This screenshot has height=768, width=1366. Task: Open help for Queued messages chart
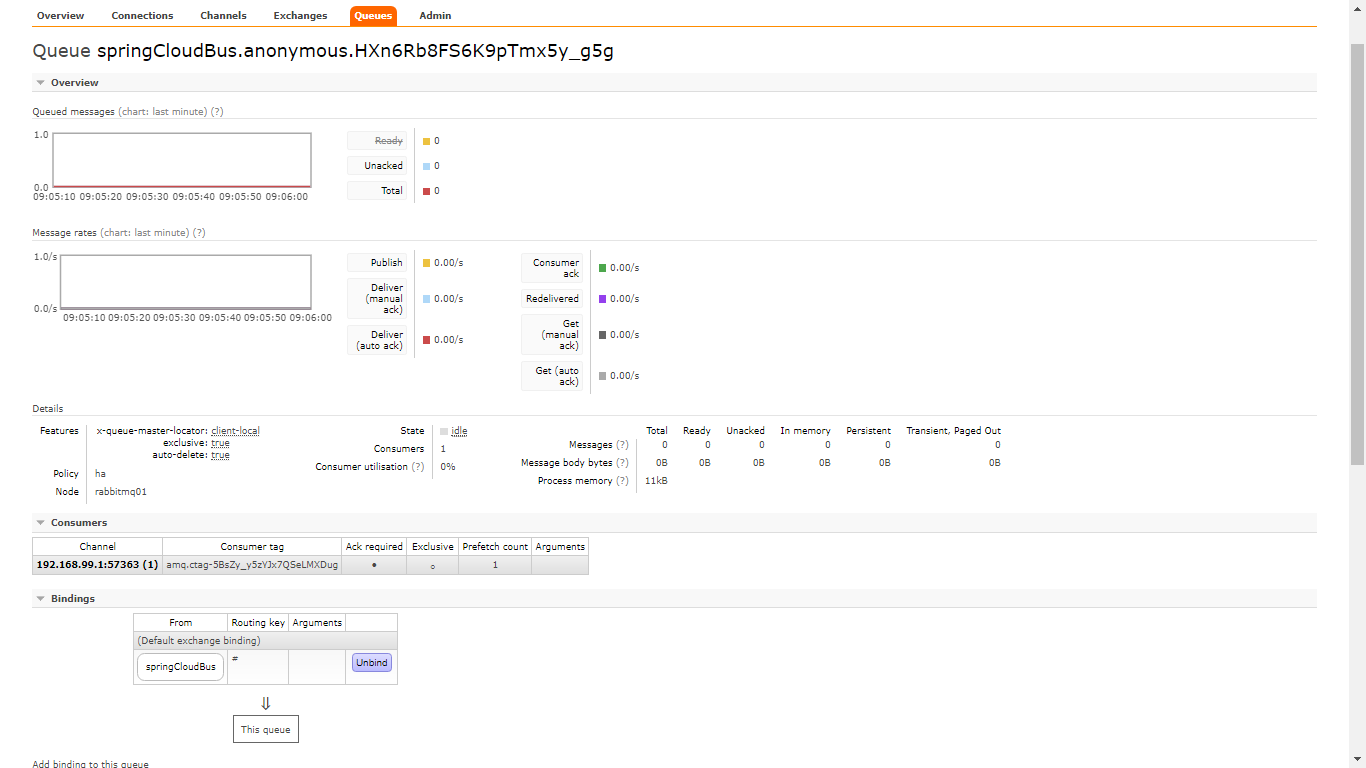pos(217,112)
